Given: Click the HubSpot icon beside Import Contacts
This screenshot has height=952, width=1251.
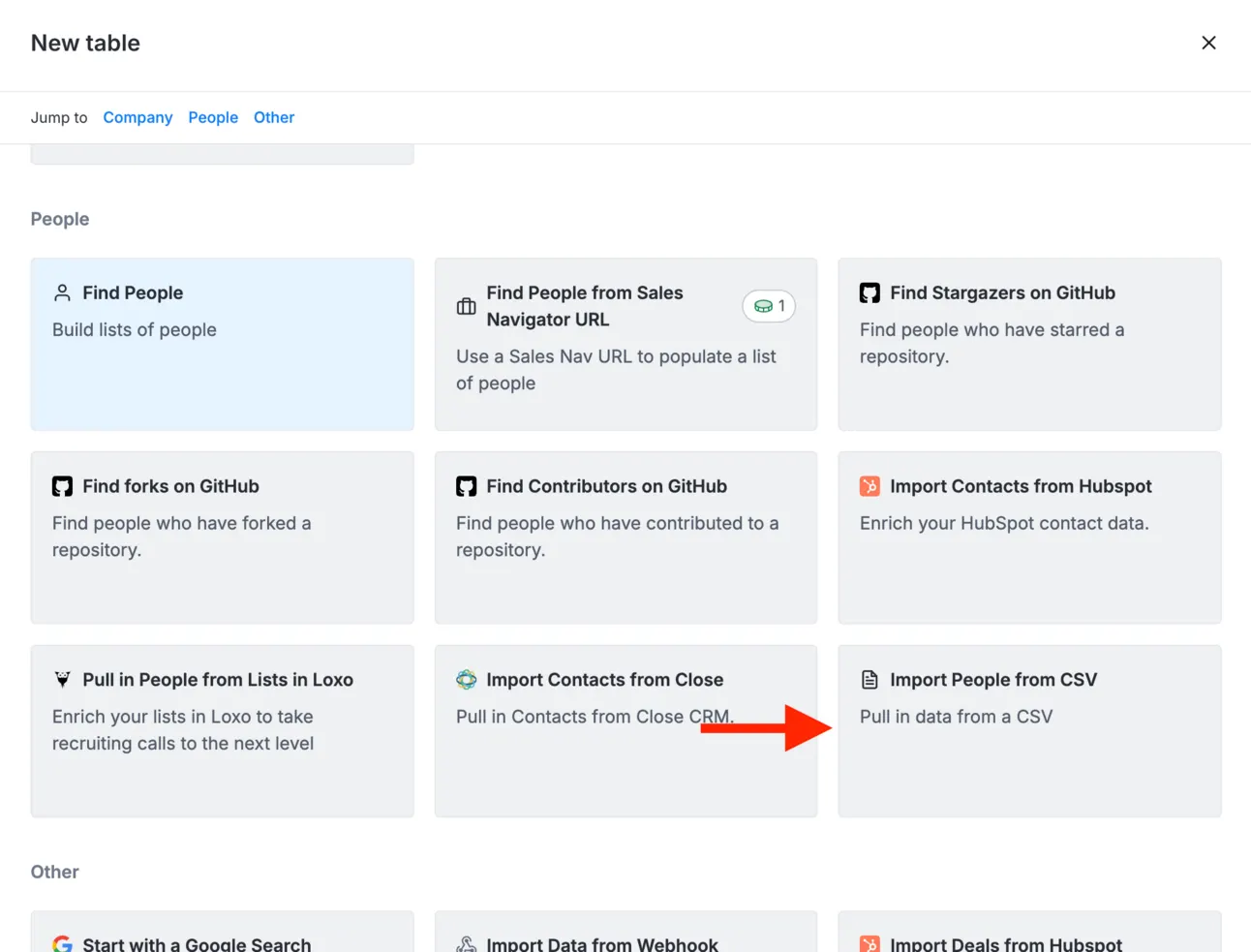Looking at the screenshot, I should (x=870, y=486).
